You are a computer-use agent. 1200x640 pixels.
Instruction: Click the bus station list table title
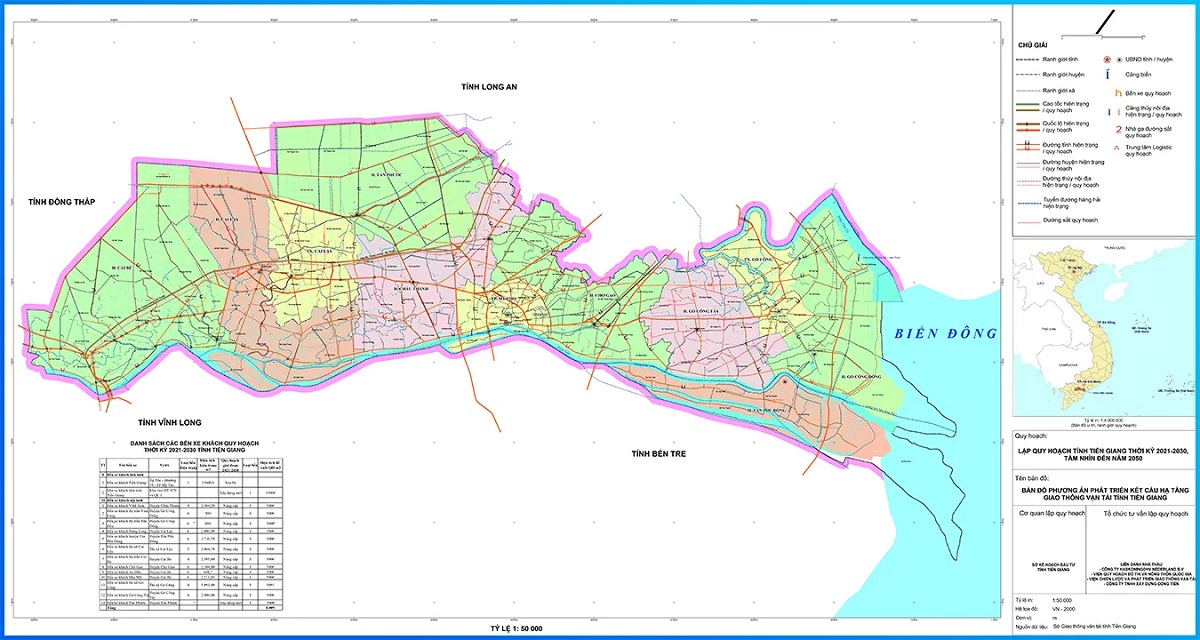click(195, 445)
